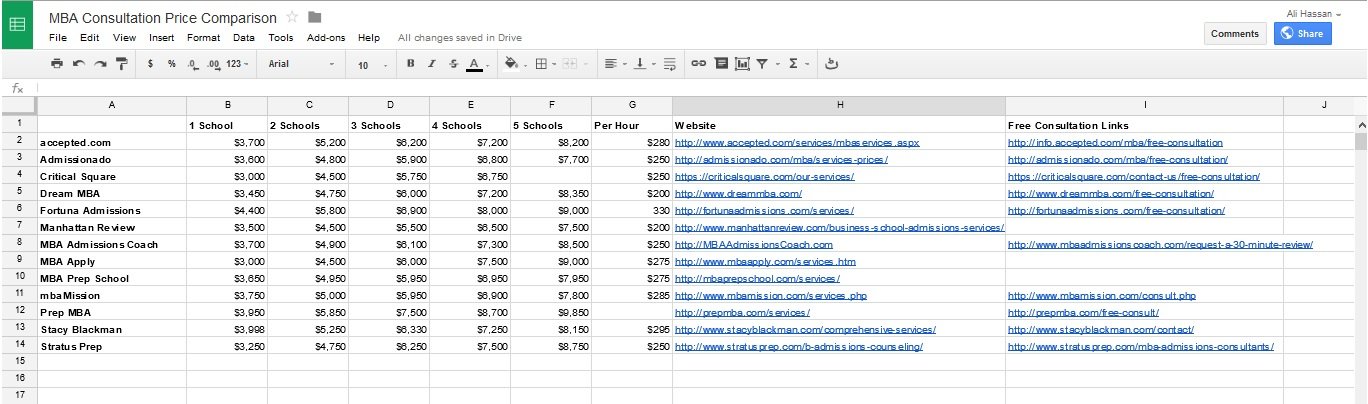The image size is (1368, 404).
Task: Select column H header
Action: point(839,105)
